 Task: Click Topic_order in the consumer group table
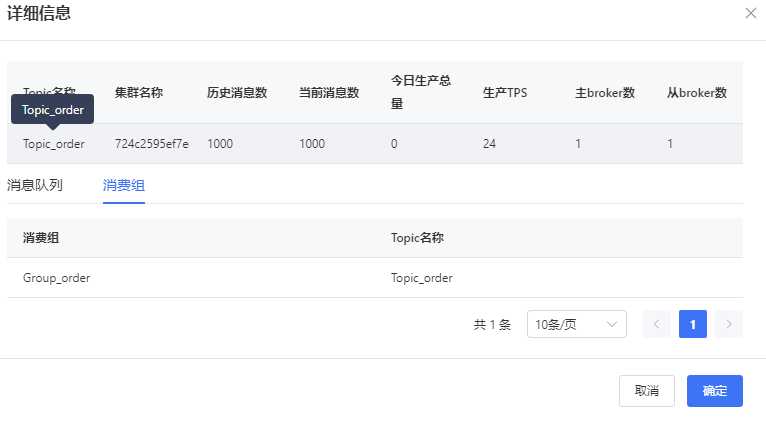click(421, 278)
